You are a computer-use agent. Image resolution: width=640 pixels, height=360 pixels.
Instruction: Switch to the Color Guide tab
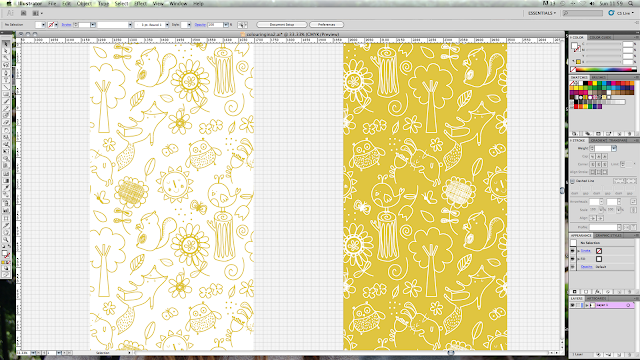[600, 37]
